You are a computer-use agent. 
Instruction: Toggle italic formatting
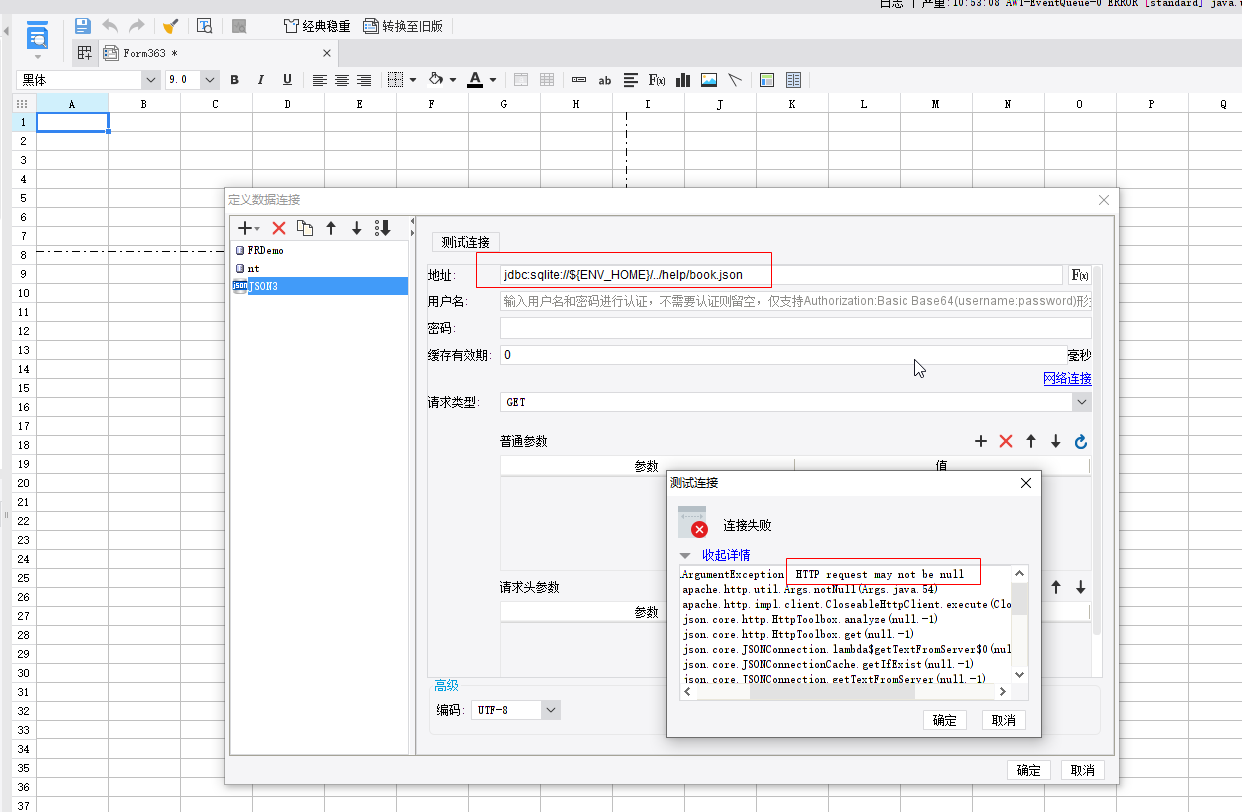261,80
